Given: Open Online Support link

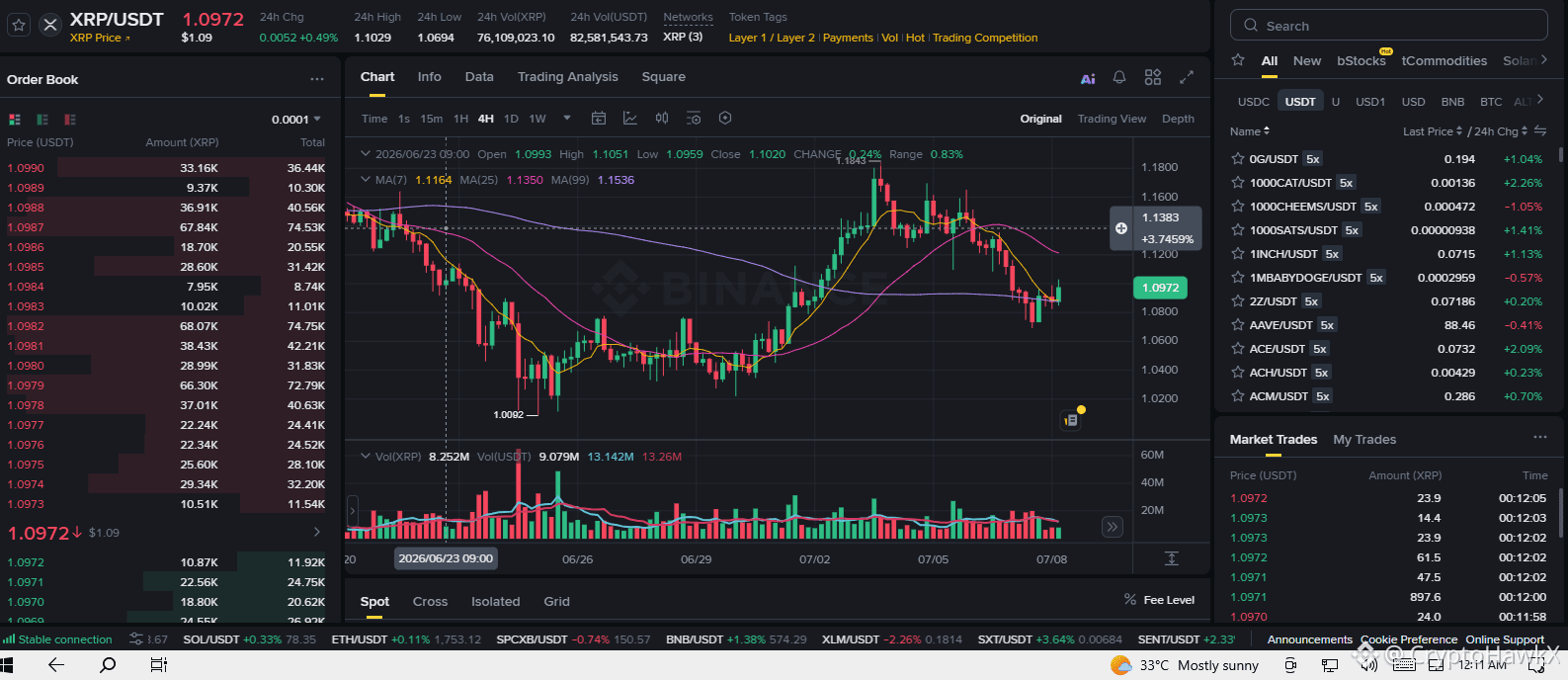Looking at the screenshot, I should pyautogui.click(x=1505, y=639).
